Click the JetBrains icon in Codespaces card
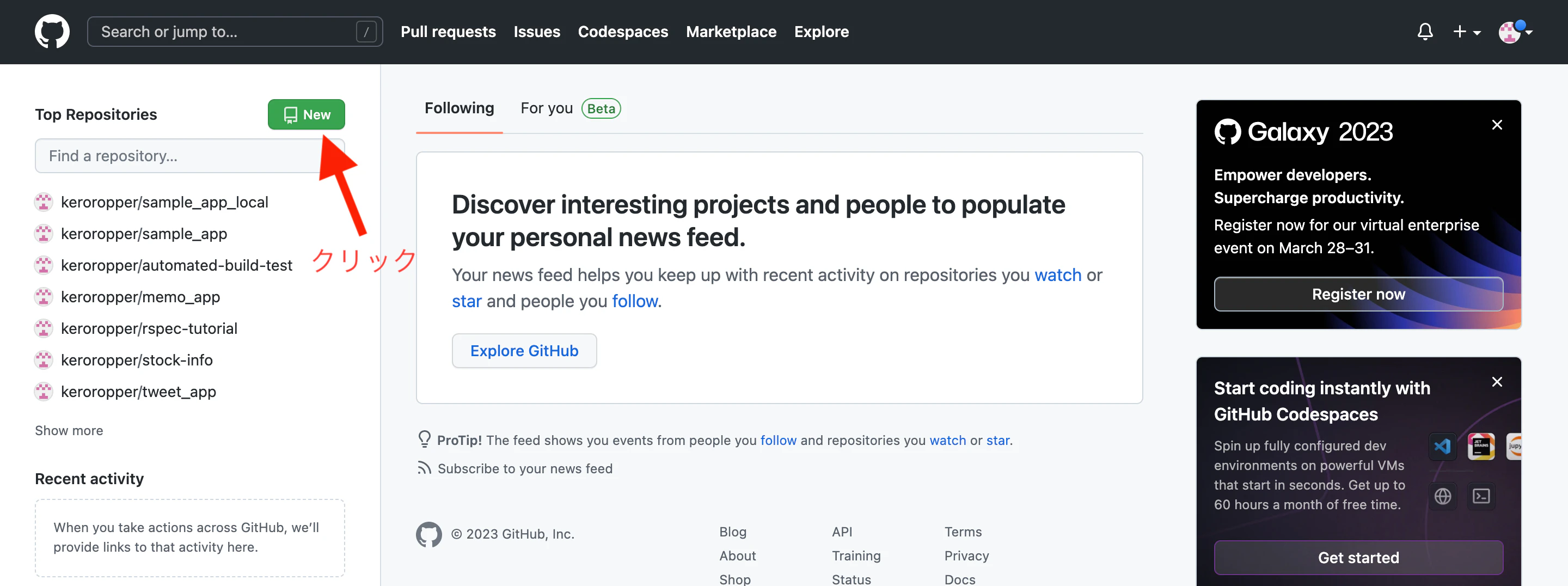Image resolution: width=1568 pixels, height=586 pixels. 1480,447
